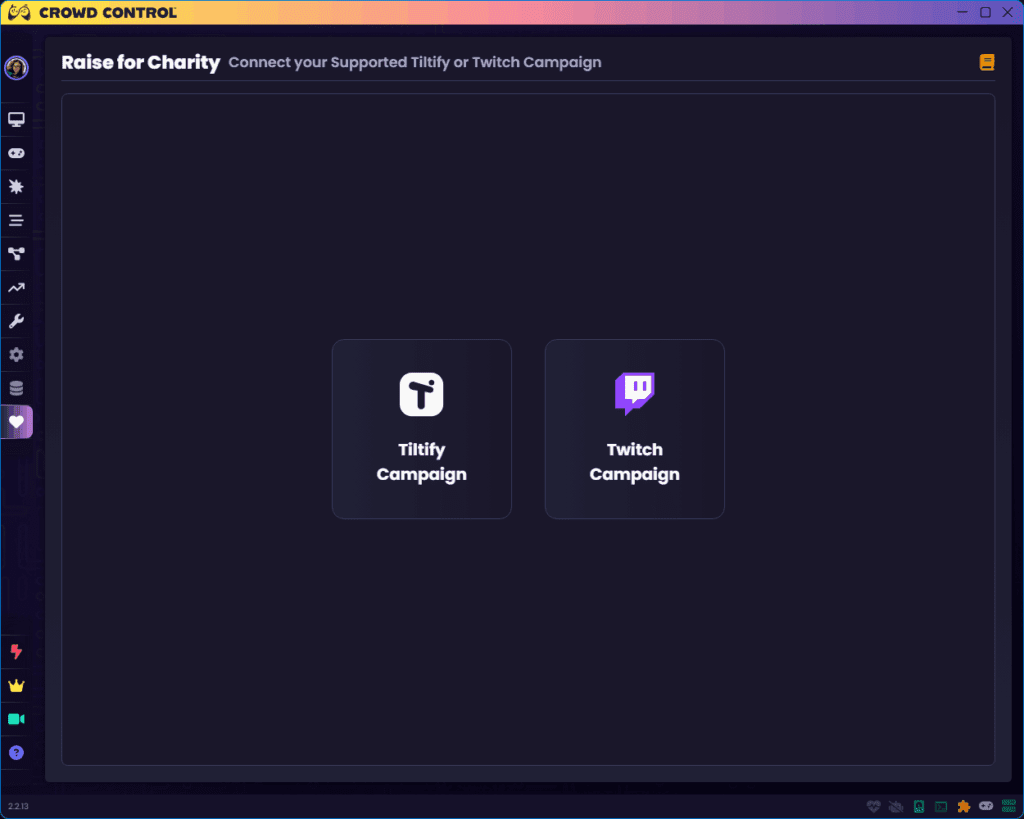Open settings via gear icon
Viewport: 1024px width, 819px height.
point(16,355)
